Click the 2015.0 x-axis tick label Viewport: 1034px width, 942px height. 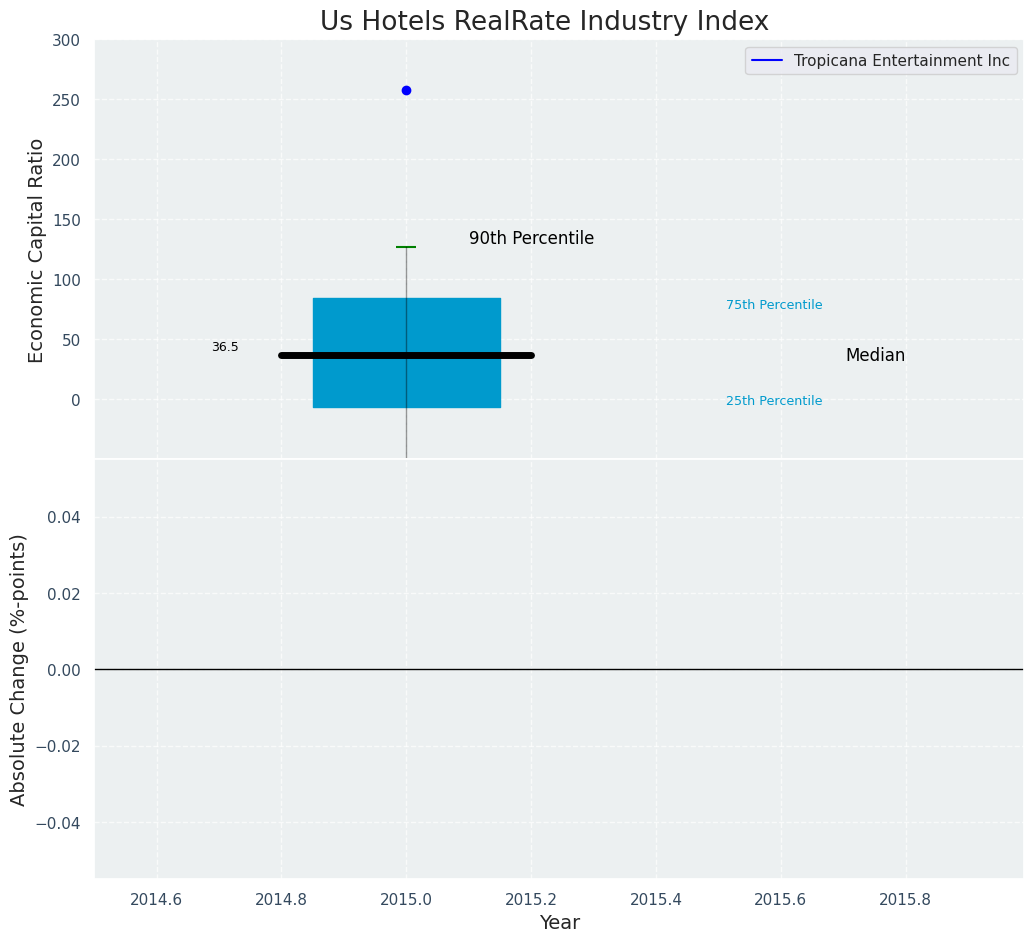click(406, 899)
